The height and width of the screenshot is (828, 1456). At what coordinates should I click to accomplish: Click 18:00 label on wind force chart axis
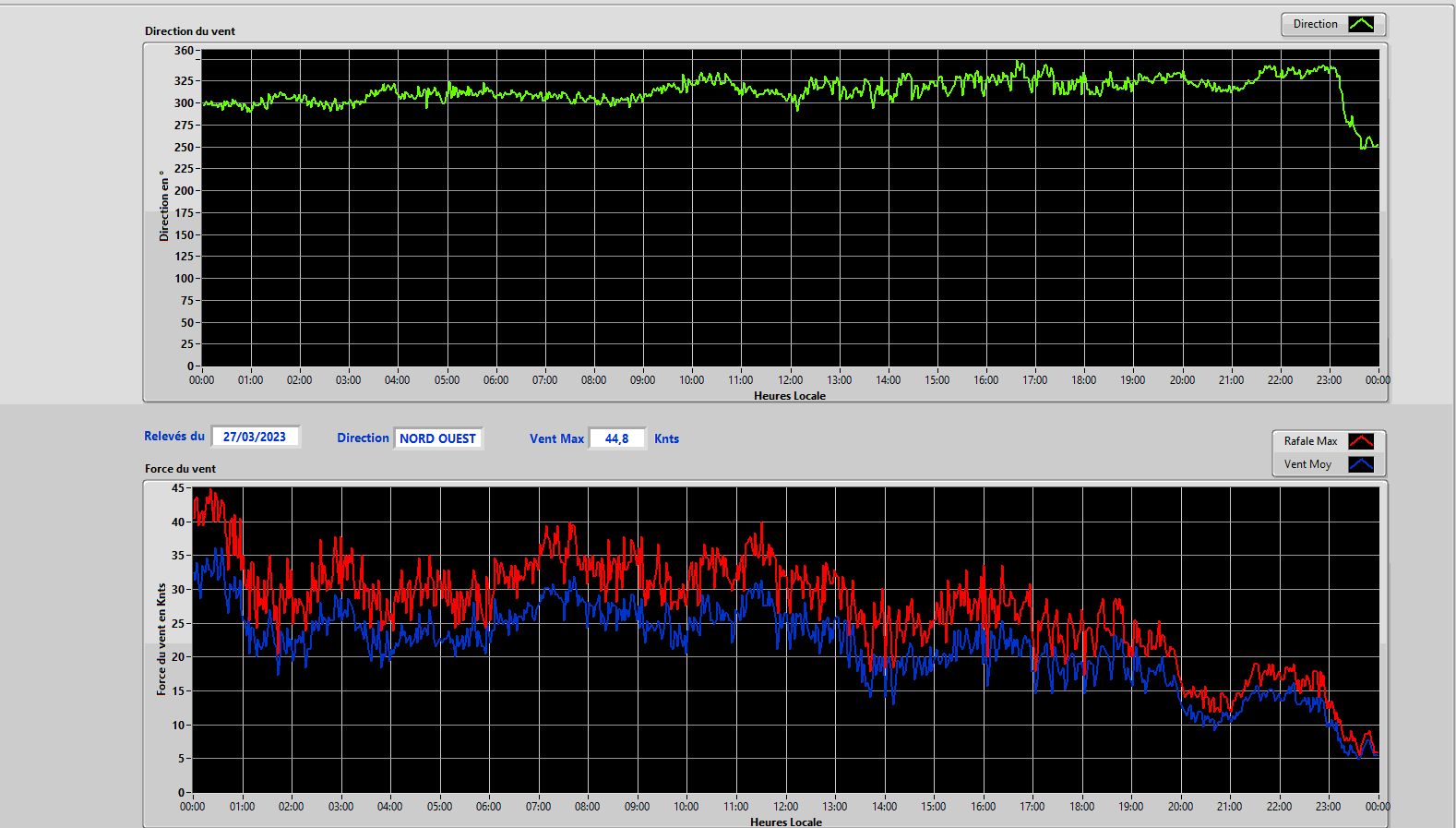(x=1081, y=807)
